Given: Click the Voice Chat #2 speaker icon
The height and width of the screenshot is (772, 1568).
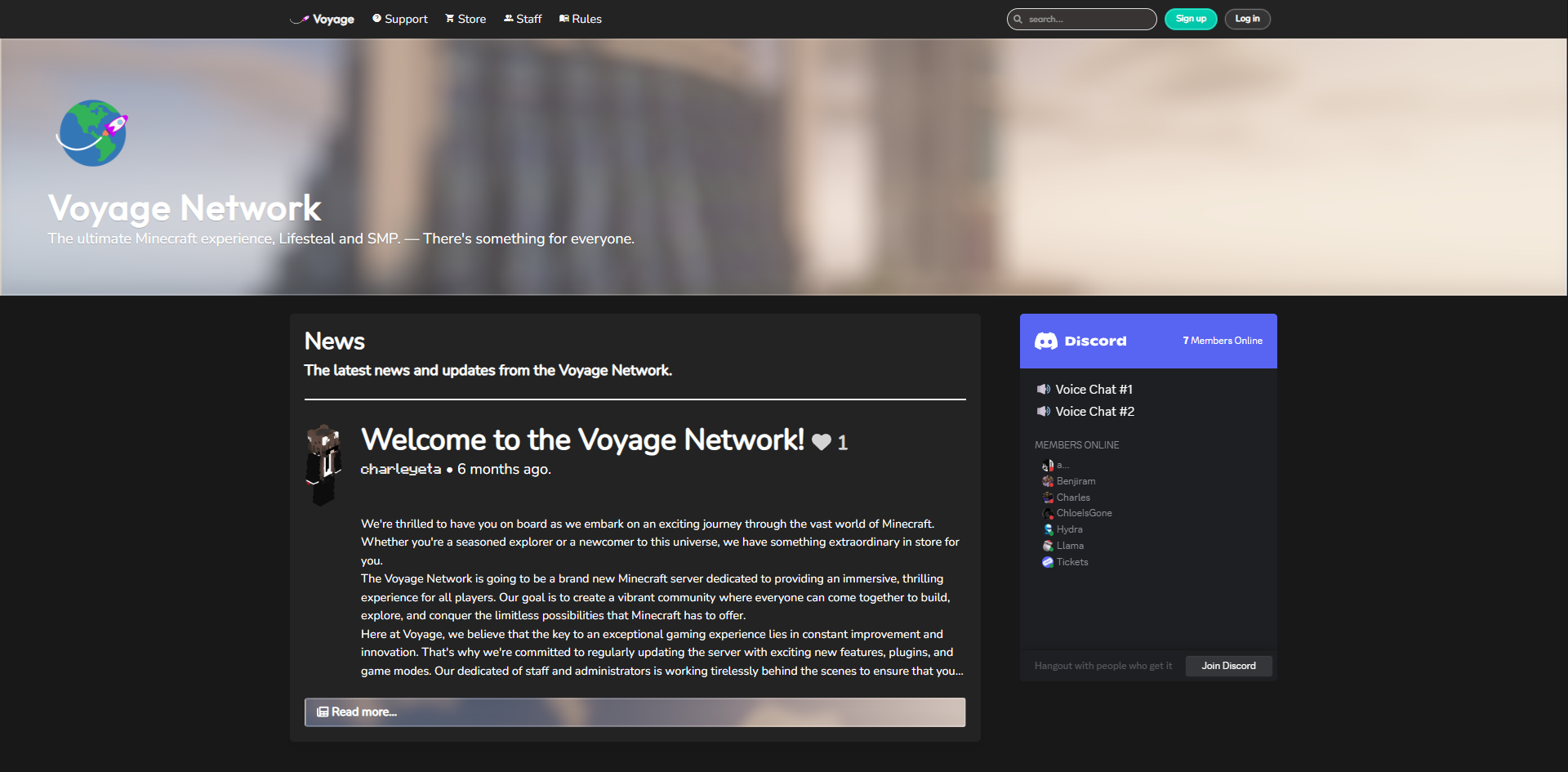Looking at the screenshot, I should (x=1043, y=411).
